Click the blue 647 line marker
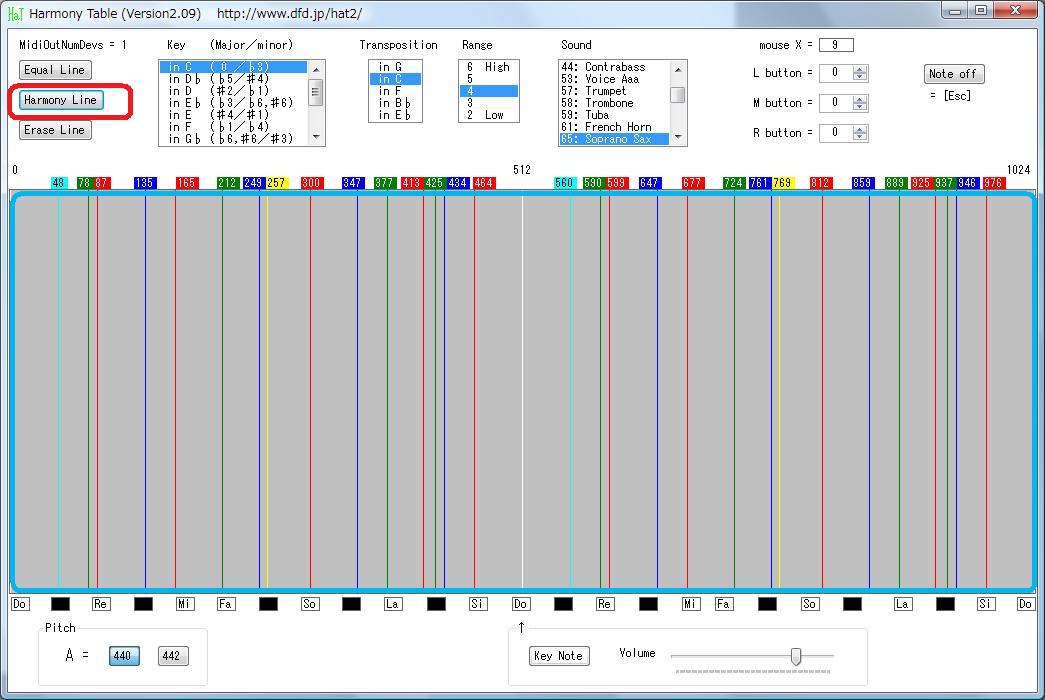This screenshot has height=700, width=1045. pos(650,183)
